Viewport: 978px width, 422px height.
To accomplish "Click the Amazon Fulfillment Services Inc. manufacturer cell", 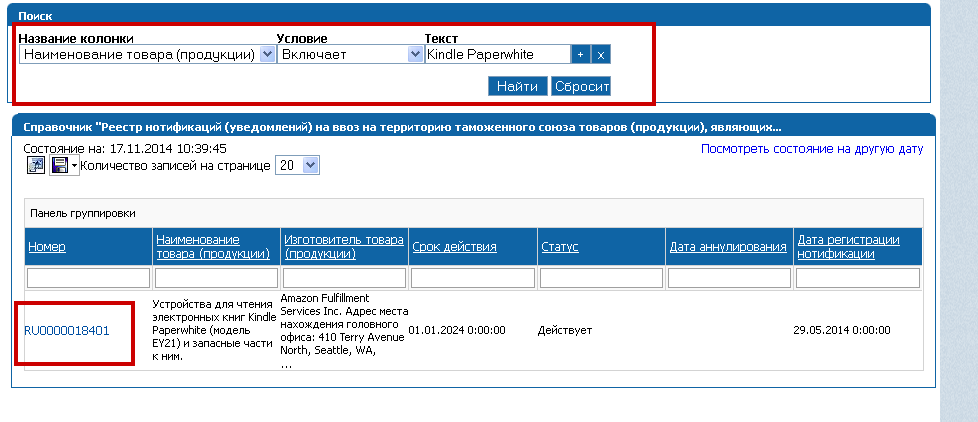I will pos(344,330).
